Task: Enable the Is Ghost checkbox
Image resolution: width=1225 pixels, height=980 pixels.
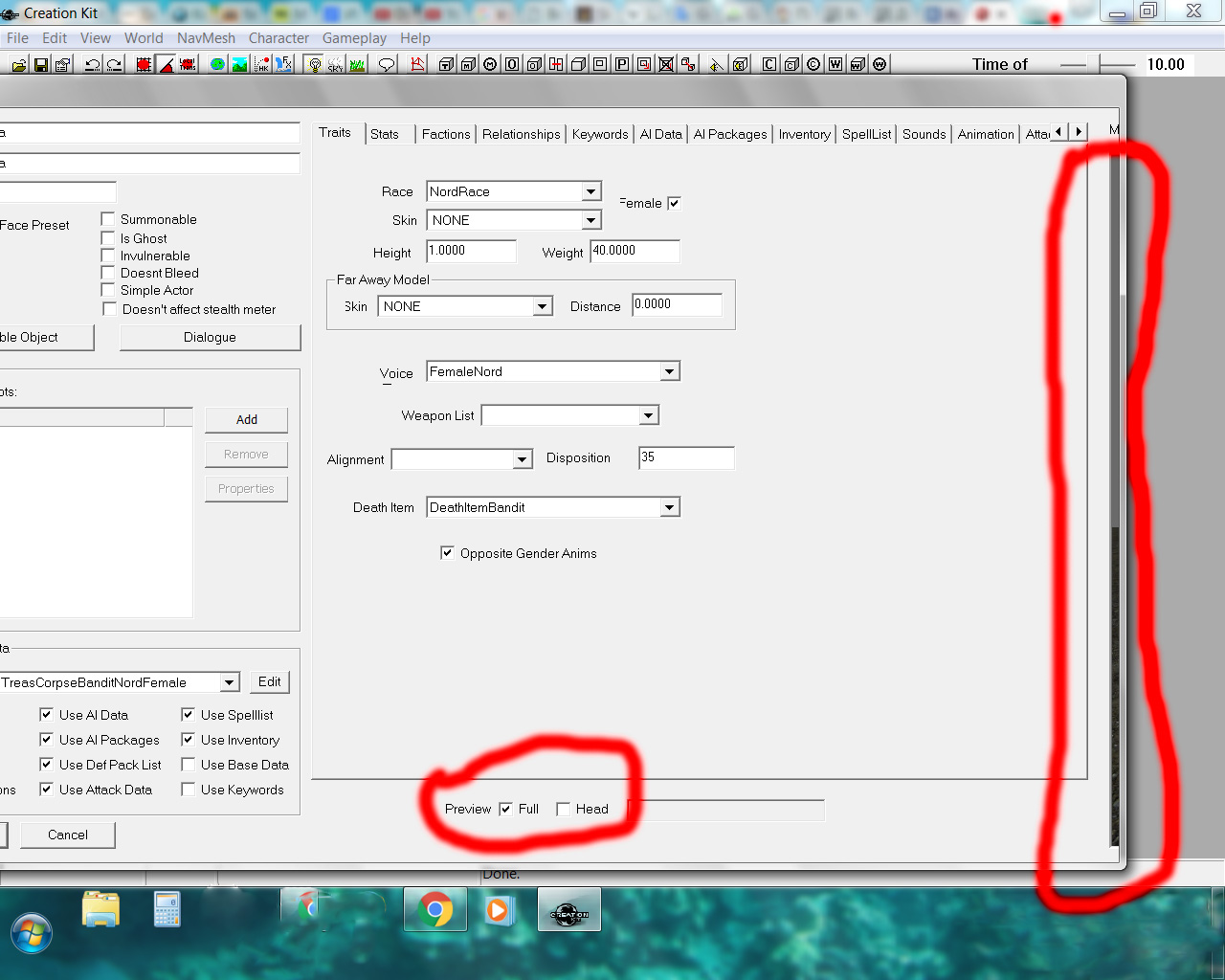Action: [x=108, y=238]
